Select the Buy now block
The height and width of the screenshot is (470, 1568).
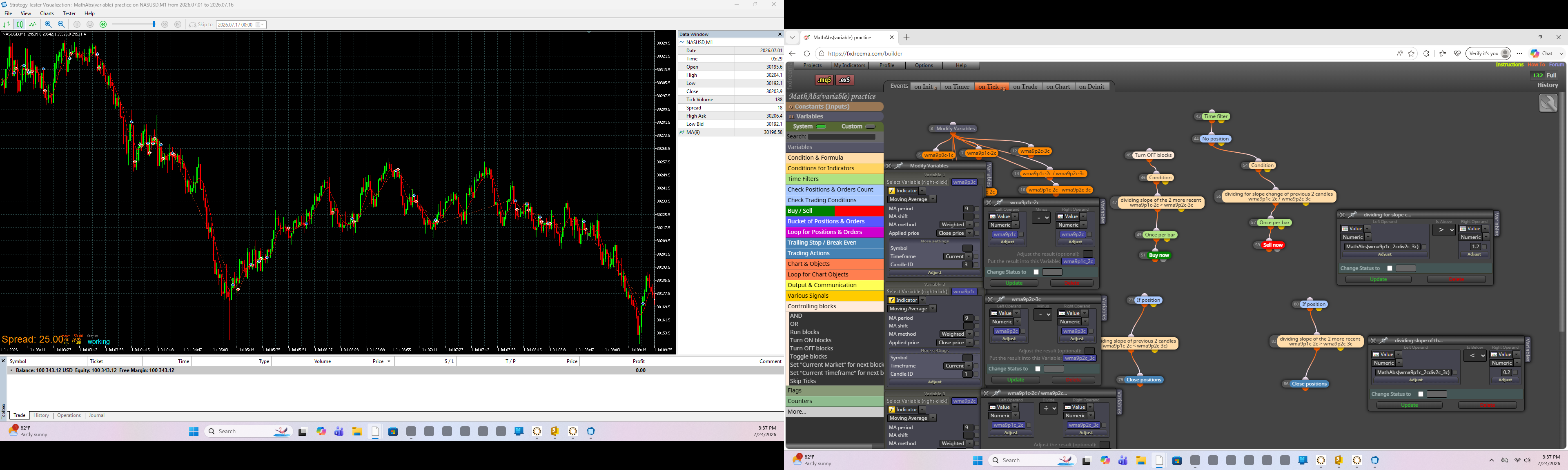pyautogui.click(x=1160, y=255)
